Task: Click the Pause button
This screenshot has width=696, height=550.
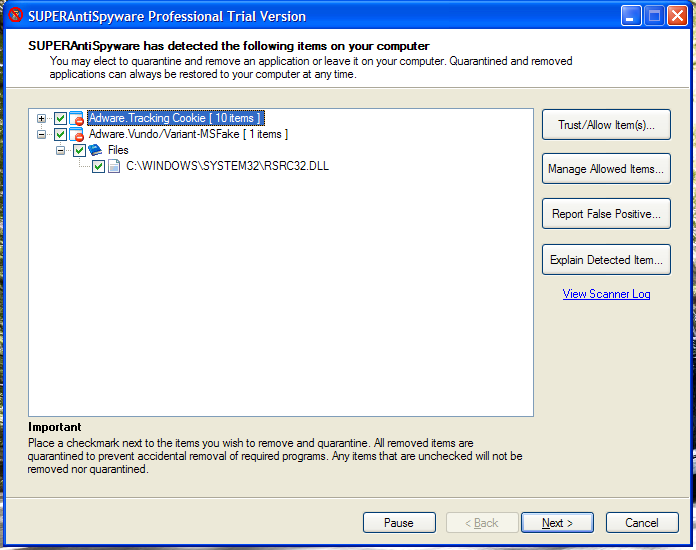Action: pos(399,523)
